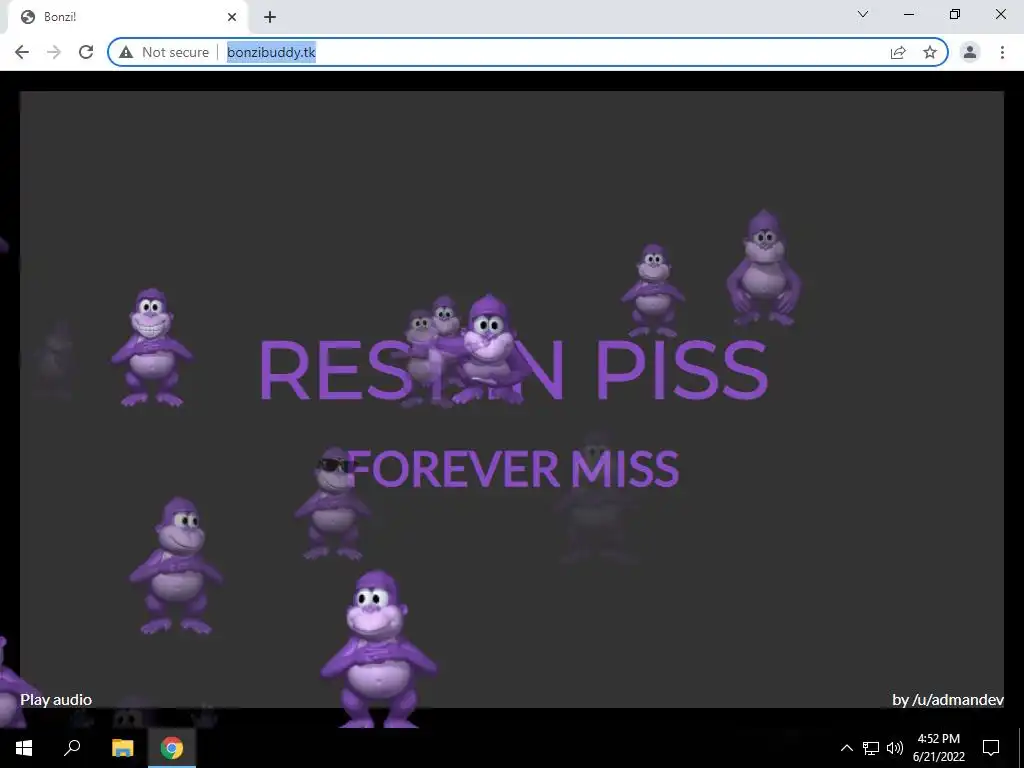Open a new tab with plus button
The height and width of the screenshot is (768, 1024).
click(270, 17)
